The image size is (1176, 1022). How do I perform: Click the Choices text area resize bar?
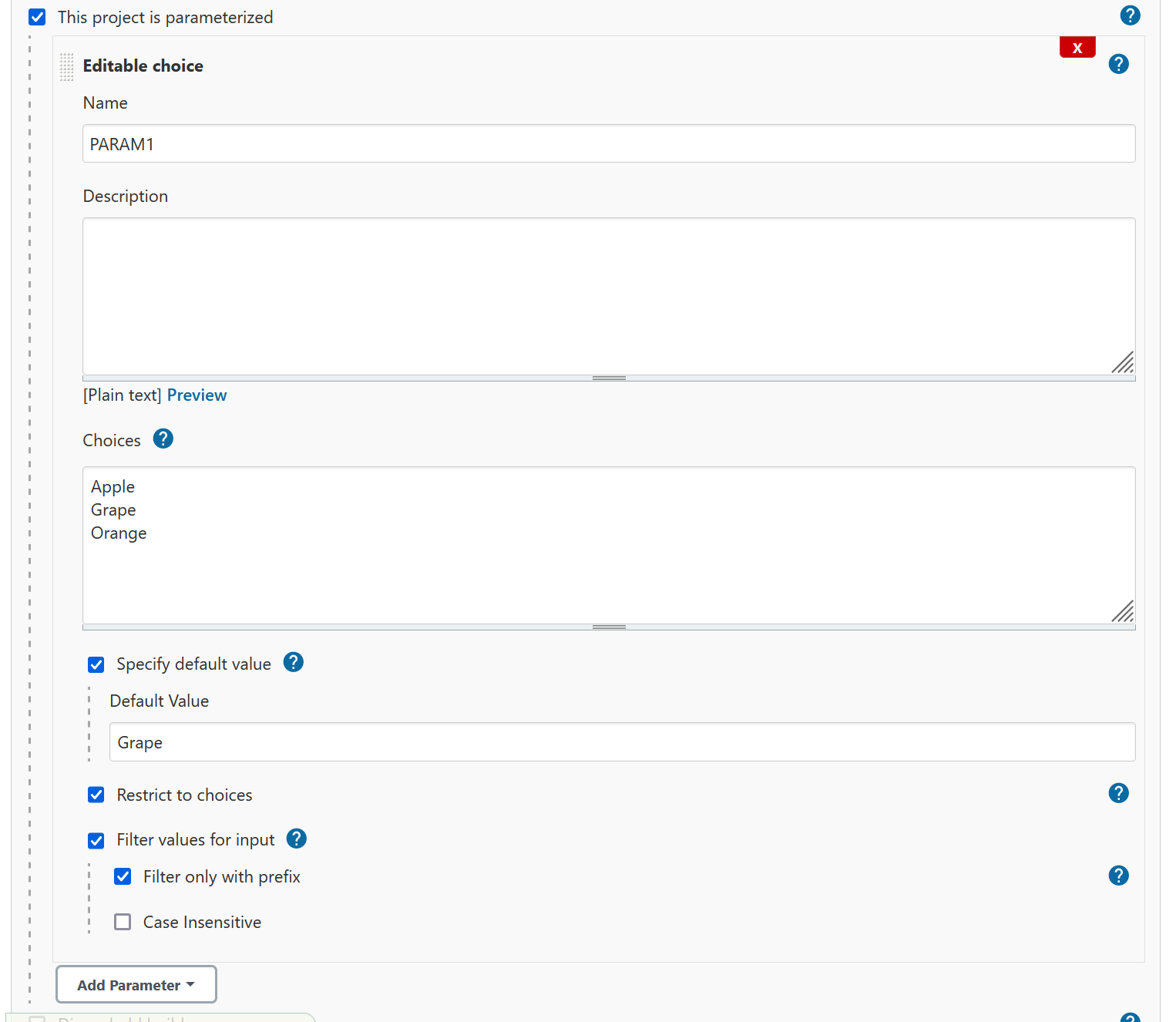(x=609, y=627)
